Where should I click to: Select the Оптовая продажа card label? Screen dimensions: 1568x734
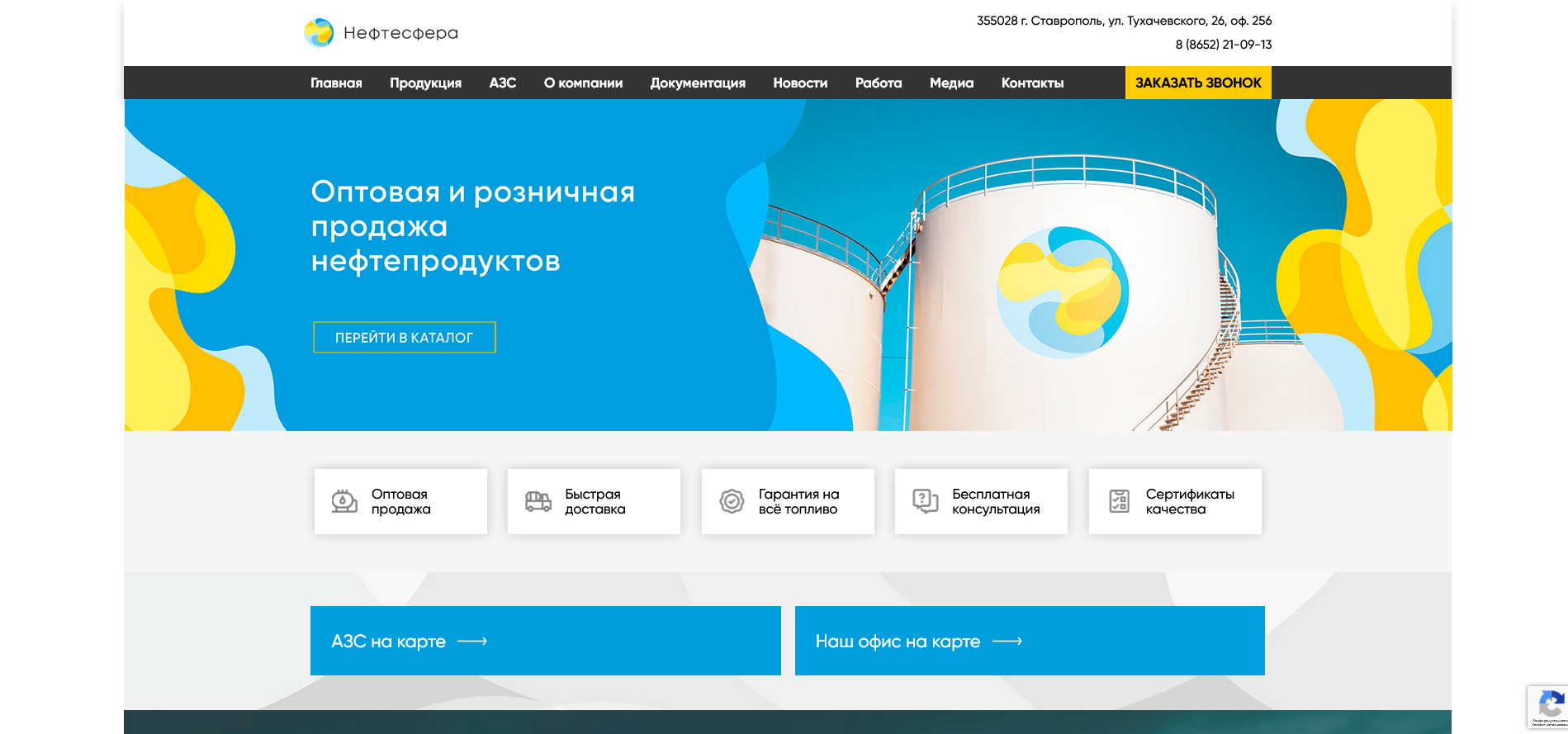400,501
